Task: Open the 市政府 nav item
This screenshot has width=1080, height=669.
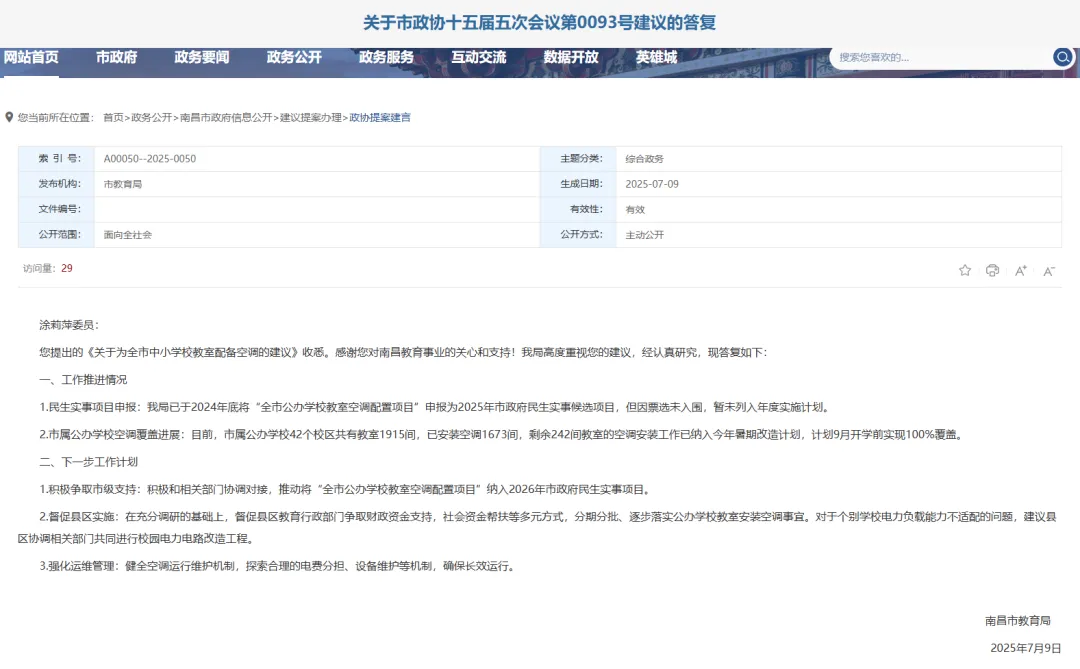Action: pyautogui.click(x=116, y=57)
